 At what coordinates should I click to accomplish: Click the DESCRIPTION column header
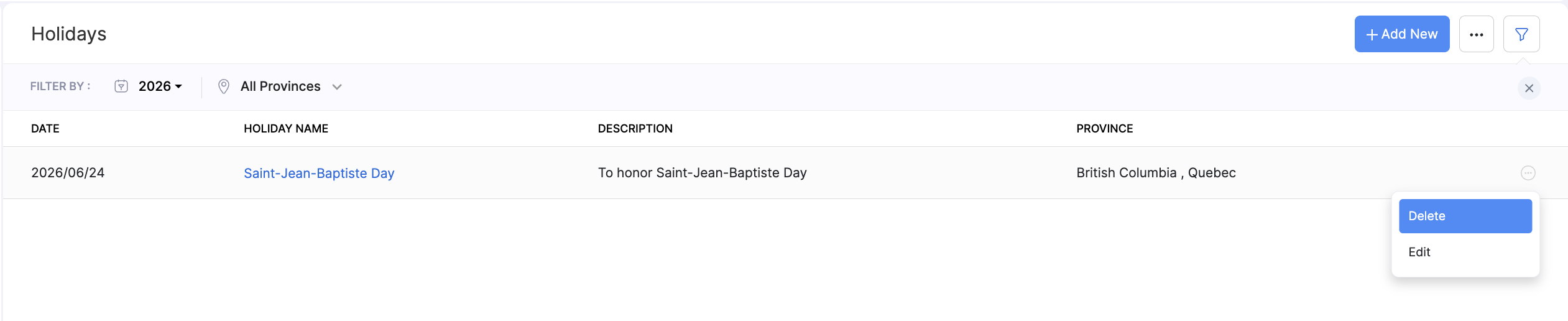click(635, 129)
